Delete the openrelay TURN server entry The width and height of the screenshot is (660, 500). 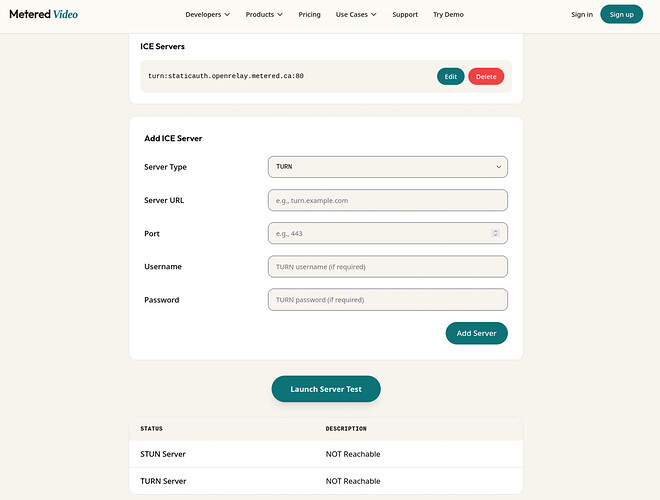coord(486,76)
